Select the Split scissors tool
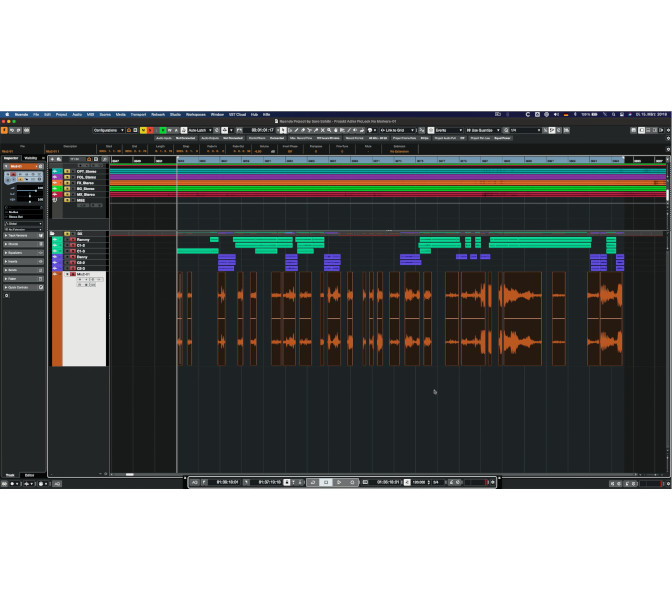This screenshot has height=600, width=672. click(309, 130)
